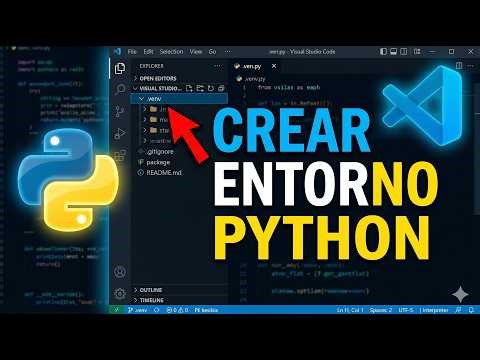Click the New Folder icon in Explorer
The height and width of the screenshot is (360, 480).
point(200,88)
